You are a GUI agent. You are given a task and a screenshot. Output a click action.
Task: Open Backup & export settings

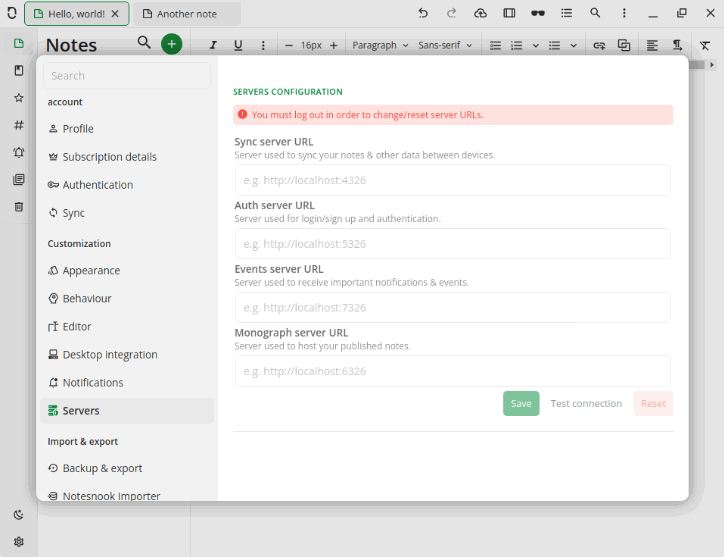pyautogui.click(x=127, y=468)
